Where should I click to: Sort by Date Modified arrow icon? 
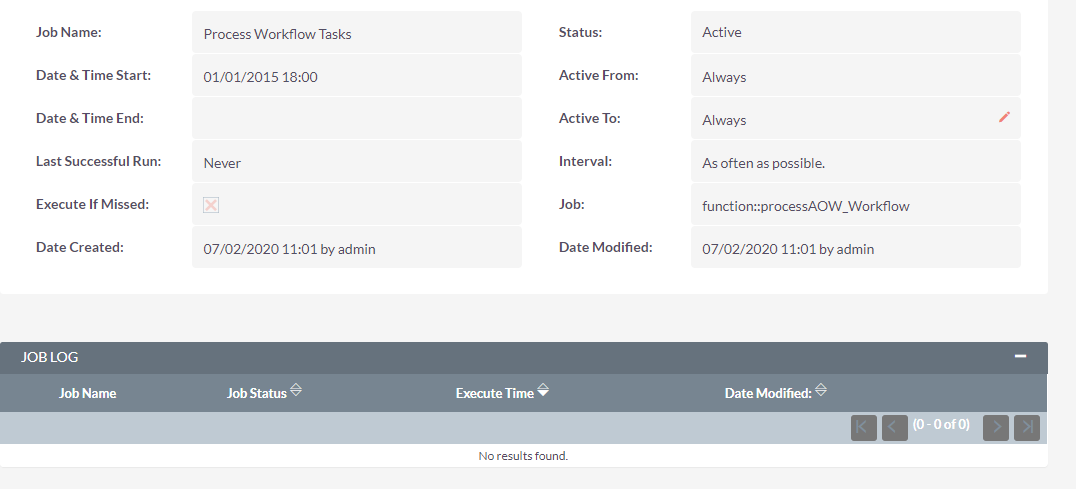pos(821,390)
